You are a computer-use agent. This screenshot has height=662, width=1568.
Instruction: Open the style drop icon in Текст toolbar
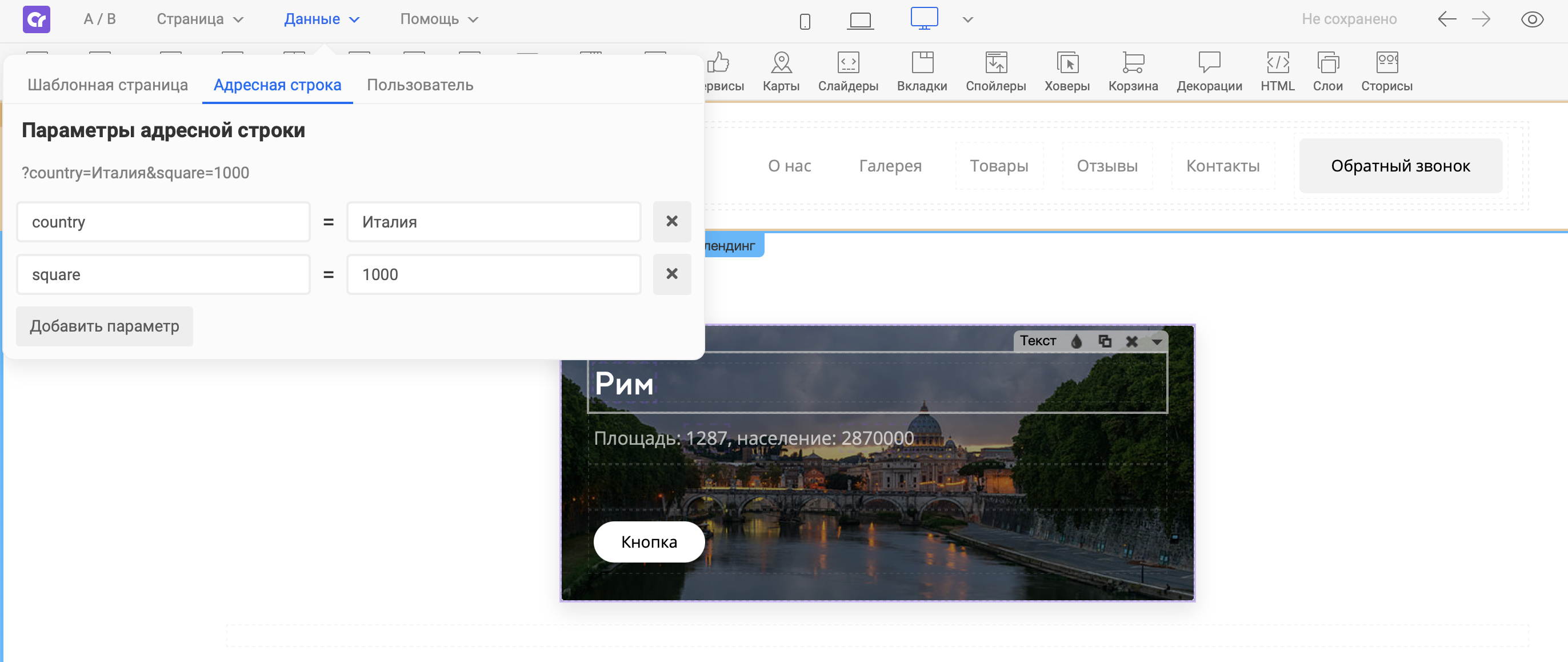(1076, 341)
